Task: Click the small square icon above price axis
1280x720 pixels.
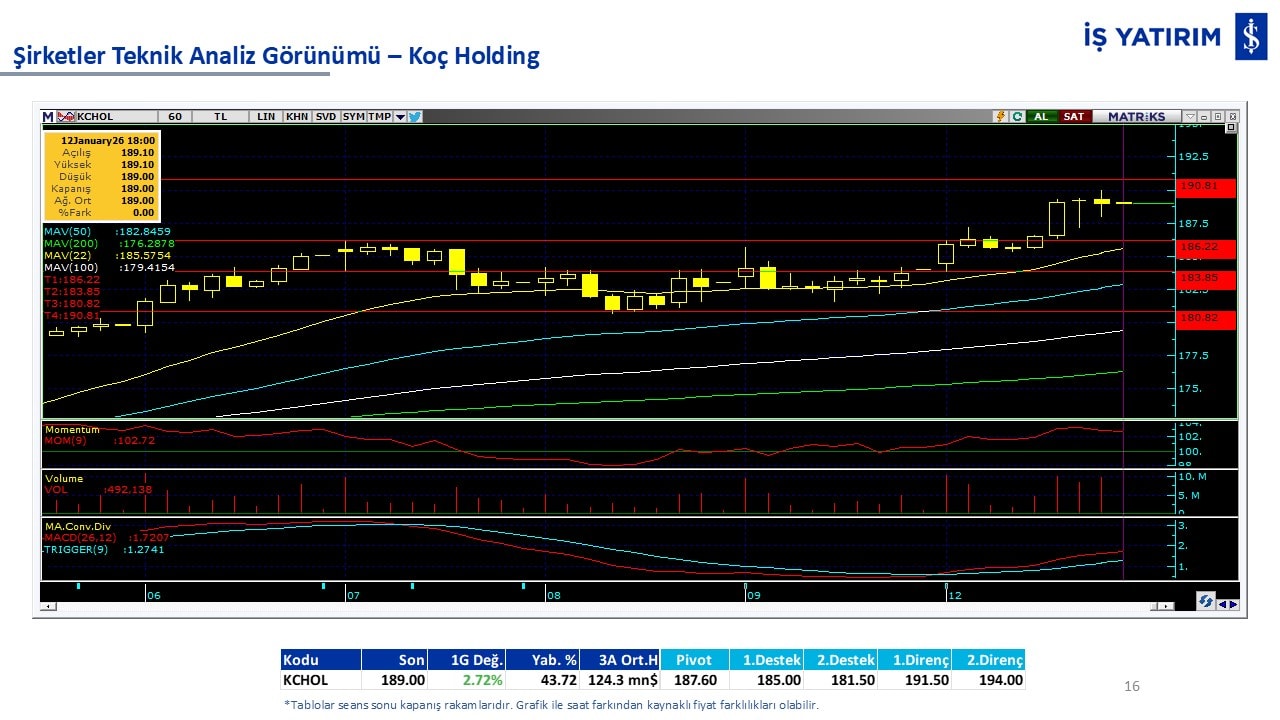Action: click(x=1230, y=128)
